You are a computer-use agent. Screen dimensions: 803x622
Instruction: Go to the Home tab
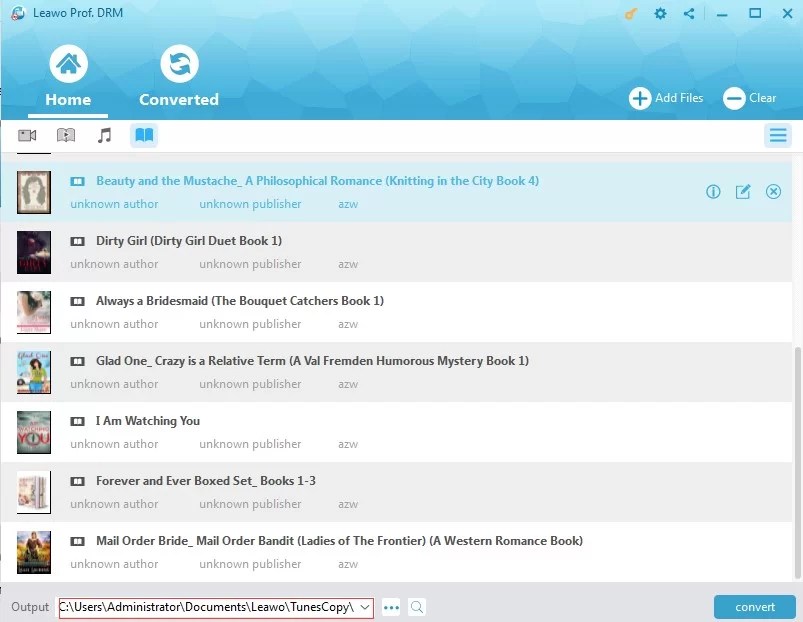(68, 75)
